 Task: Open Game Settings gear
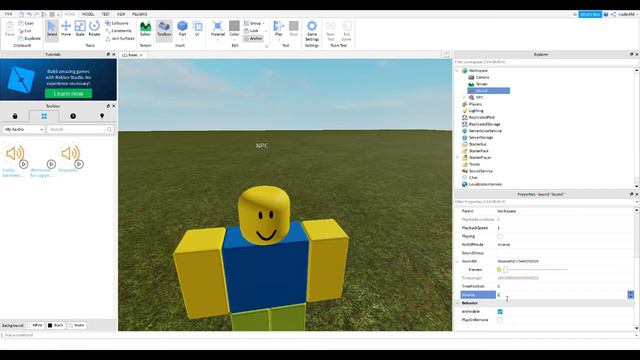[312, 31]
